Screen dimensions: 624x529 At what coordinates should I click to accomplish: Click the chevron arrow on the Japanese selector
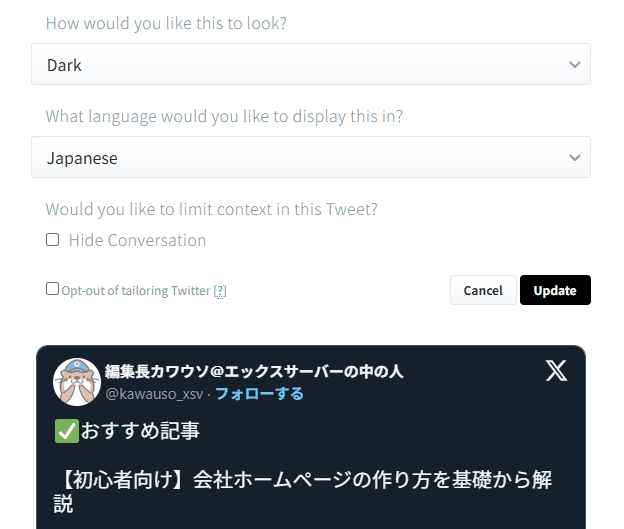click(x=574, y=158)
